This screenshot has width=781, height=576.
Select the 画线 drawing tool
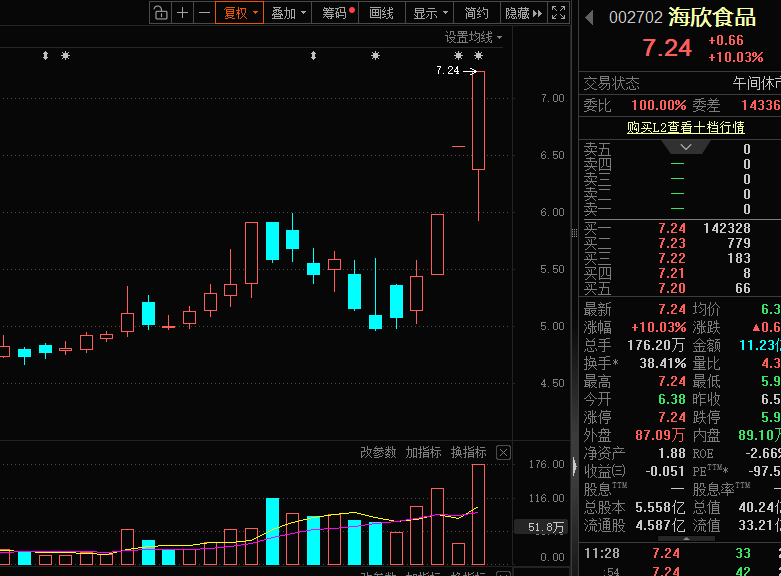pyautogui.click(x=381, y=13)
